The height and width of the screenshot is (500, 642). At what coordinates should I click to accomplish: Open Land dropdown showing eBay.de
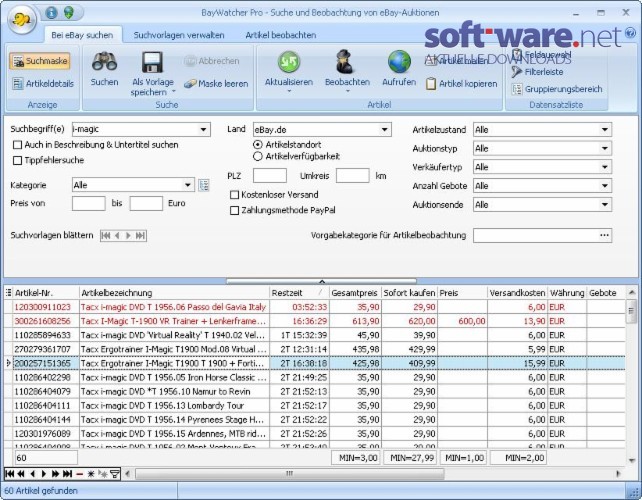[384, 130]
